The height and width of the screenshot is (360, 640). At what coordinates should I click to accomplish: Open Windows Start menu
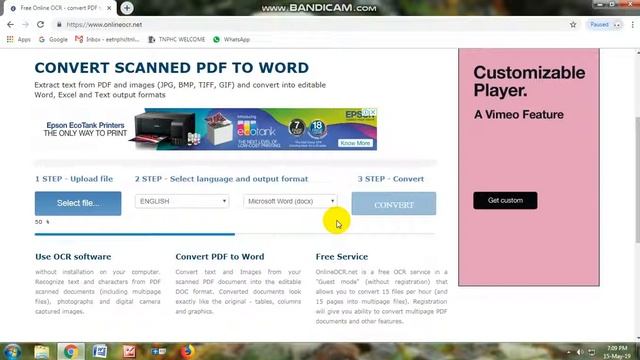[12, 351]
